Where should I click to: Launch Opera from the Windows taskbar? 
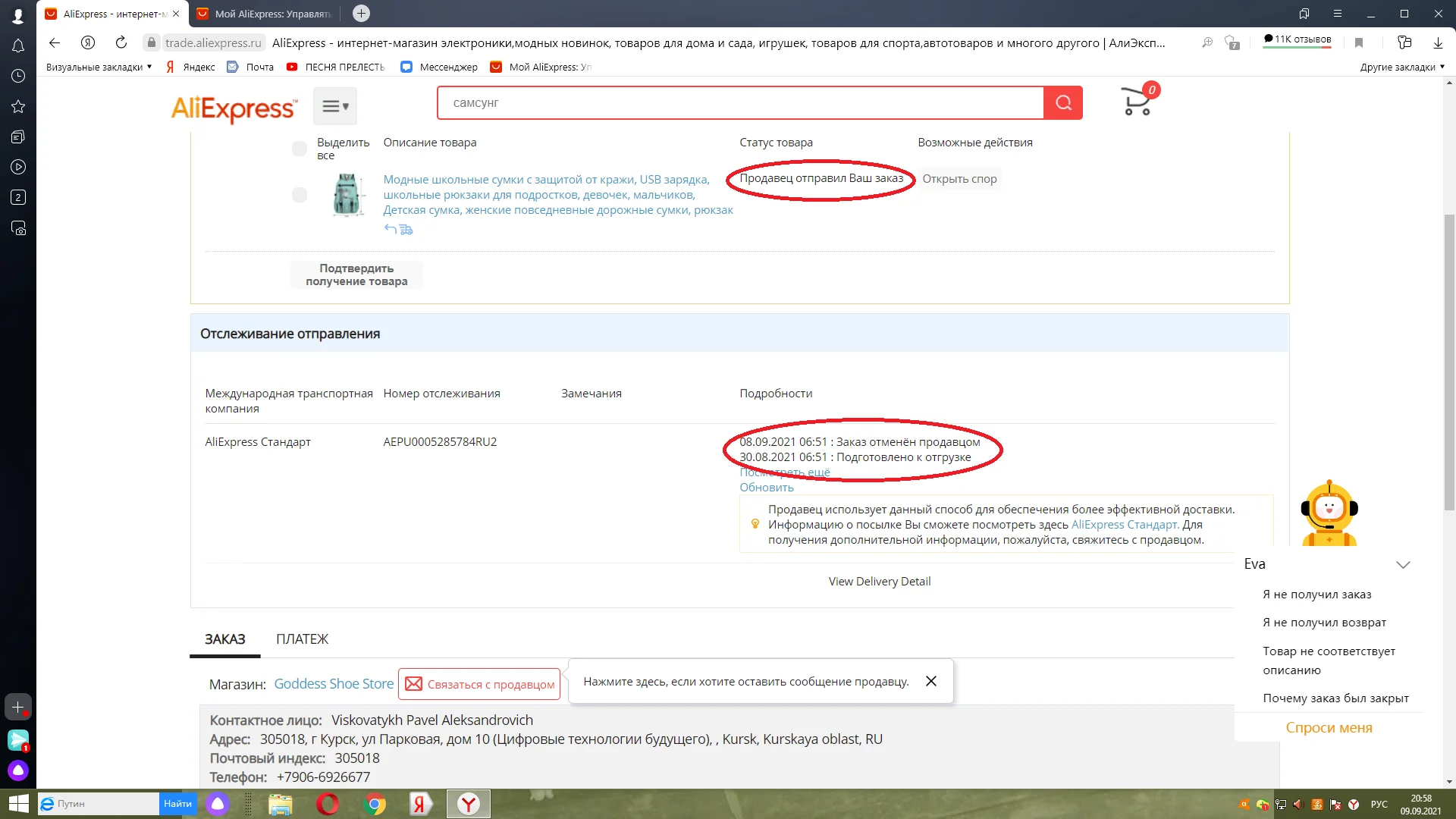328,804
